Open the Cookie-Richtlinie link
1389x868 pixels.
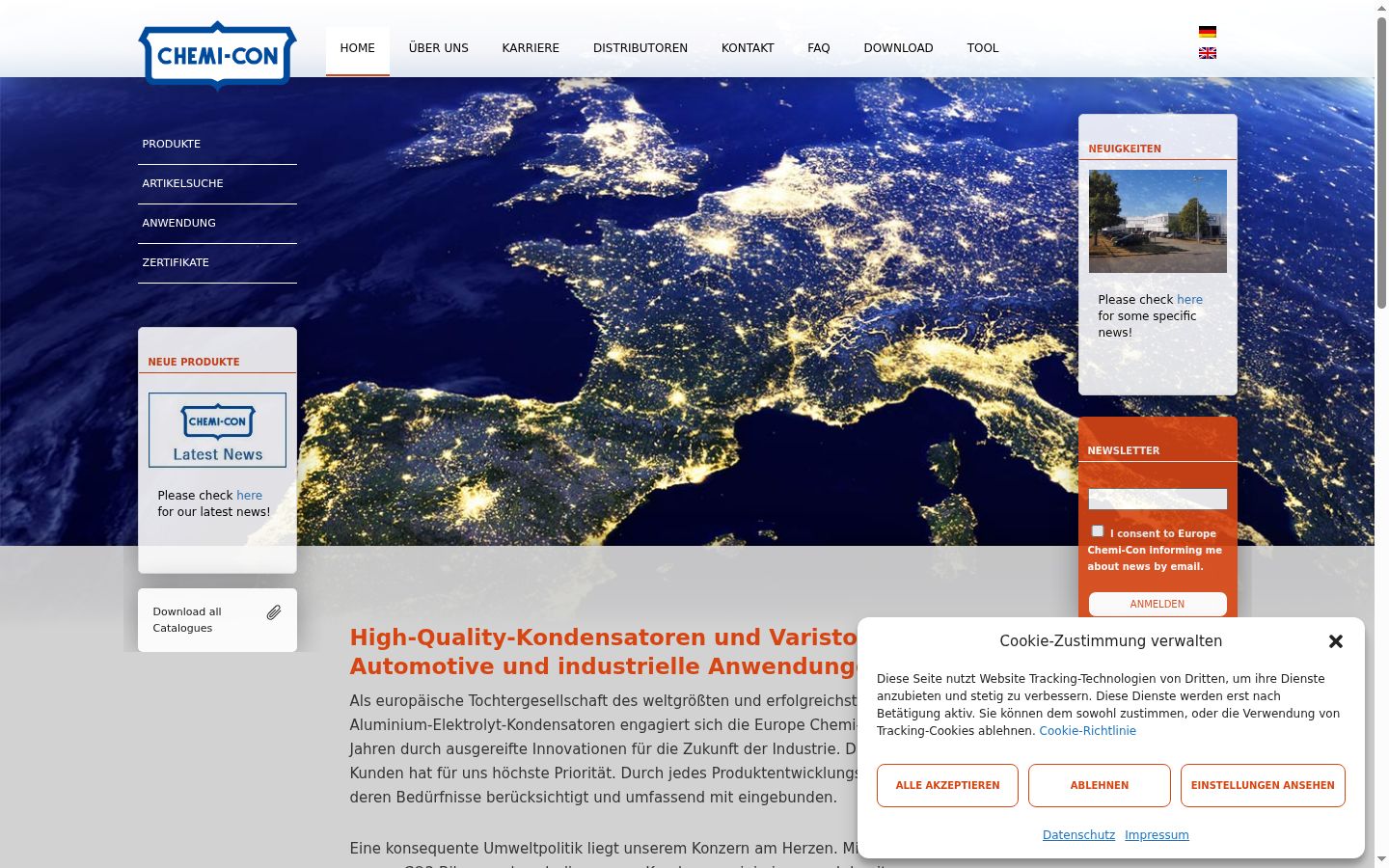(x=1087, y=731)
